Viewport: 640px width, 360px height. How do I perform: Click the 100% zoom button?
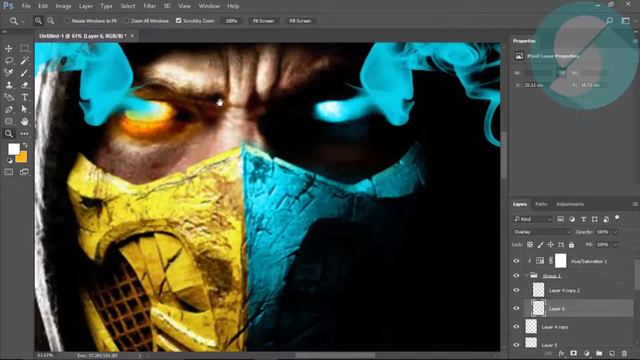coord(231,21)
